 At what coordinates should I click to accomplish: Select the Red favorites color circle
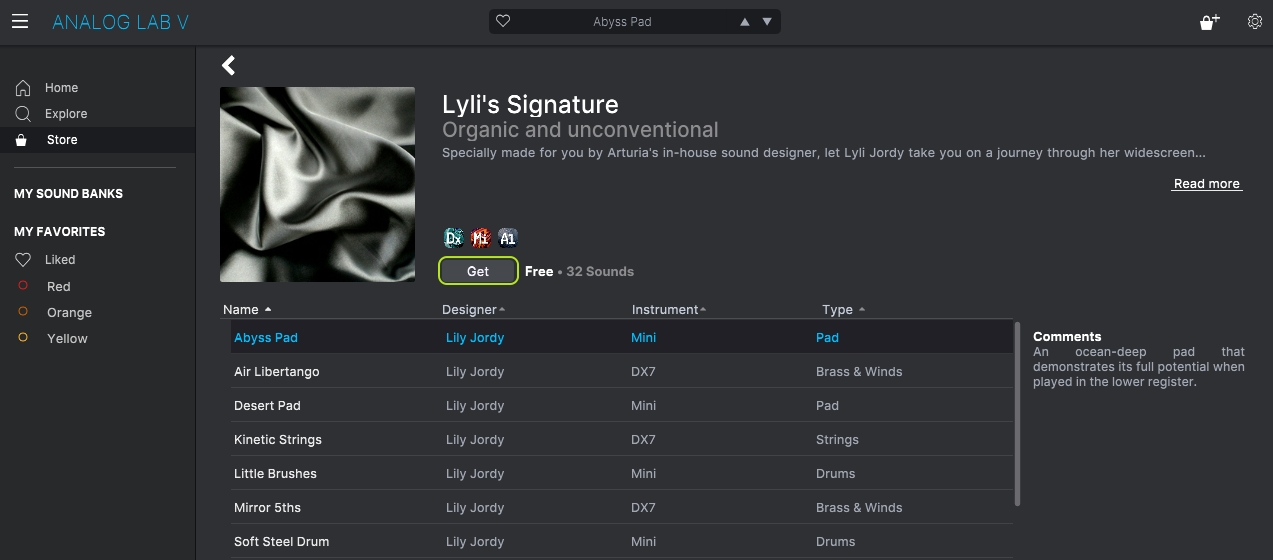click(x=23, y=286)
